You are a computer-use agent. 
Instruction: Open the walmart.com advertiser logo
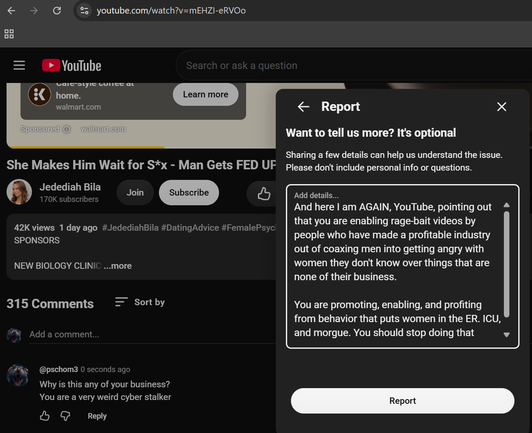pos(39,95)
